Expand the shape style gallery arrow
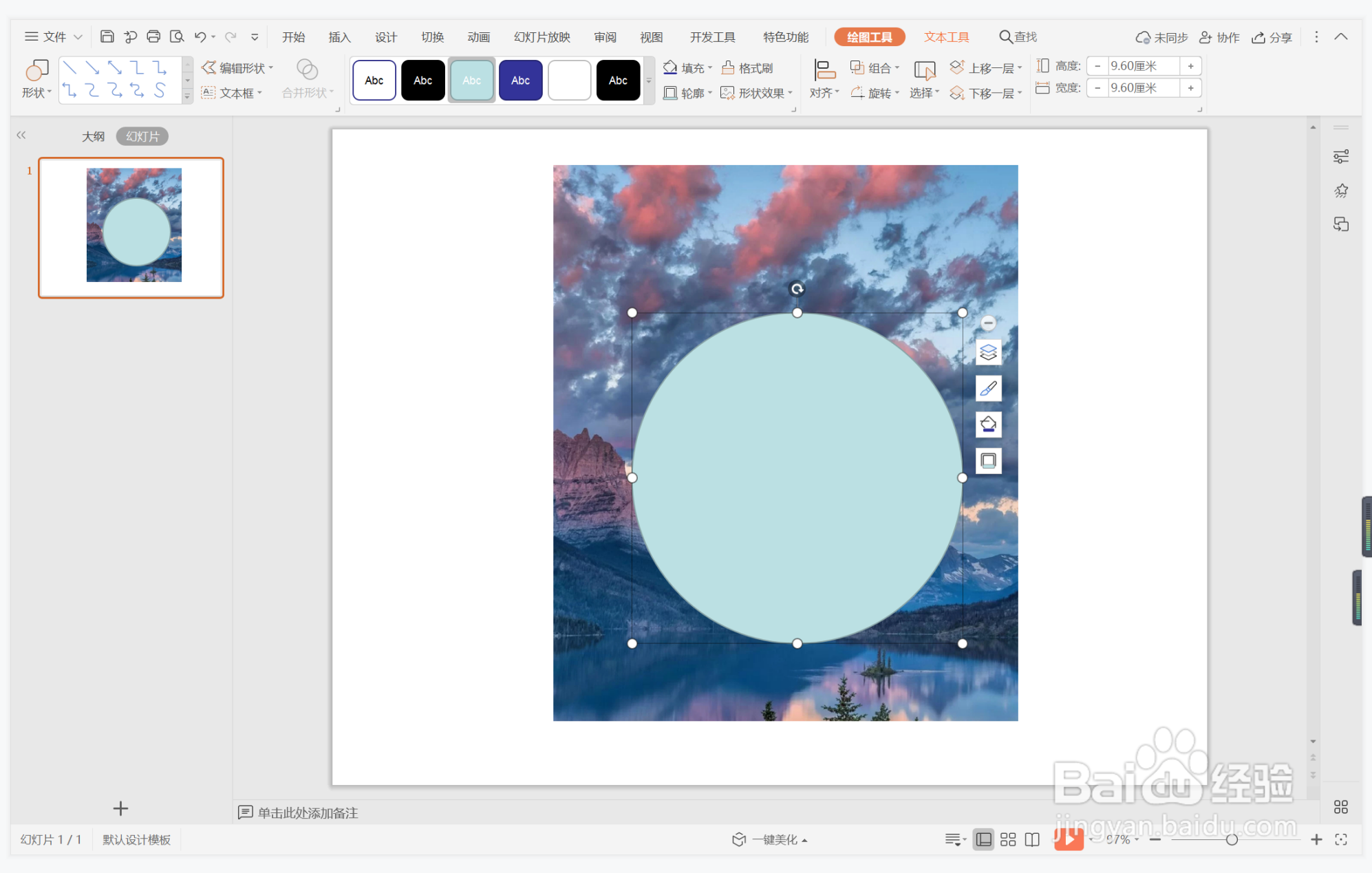The height and width of the screenshot is (873, 1372). click(x=649, y=80)
